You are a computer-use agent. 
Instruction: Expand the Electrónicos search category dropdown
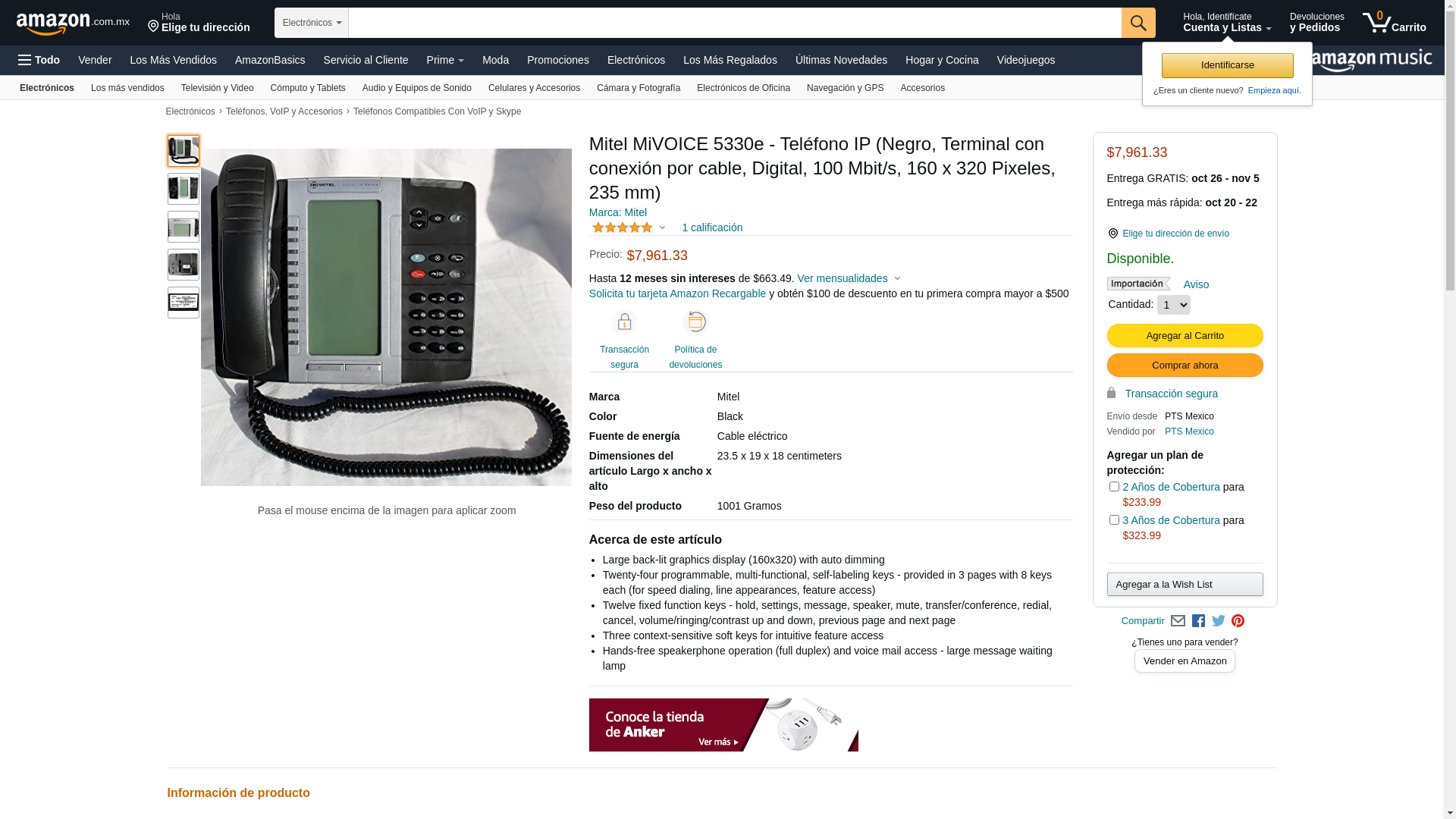click(312, 23)
